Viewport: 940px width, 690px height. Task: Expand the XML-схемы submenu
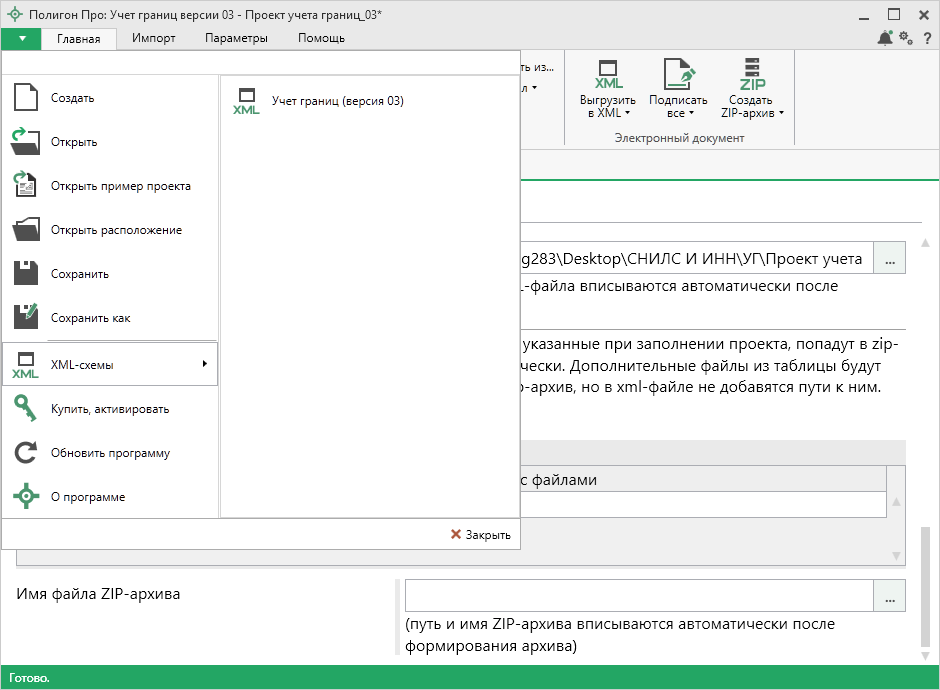point(110,365)
